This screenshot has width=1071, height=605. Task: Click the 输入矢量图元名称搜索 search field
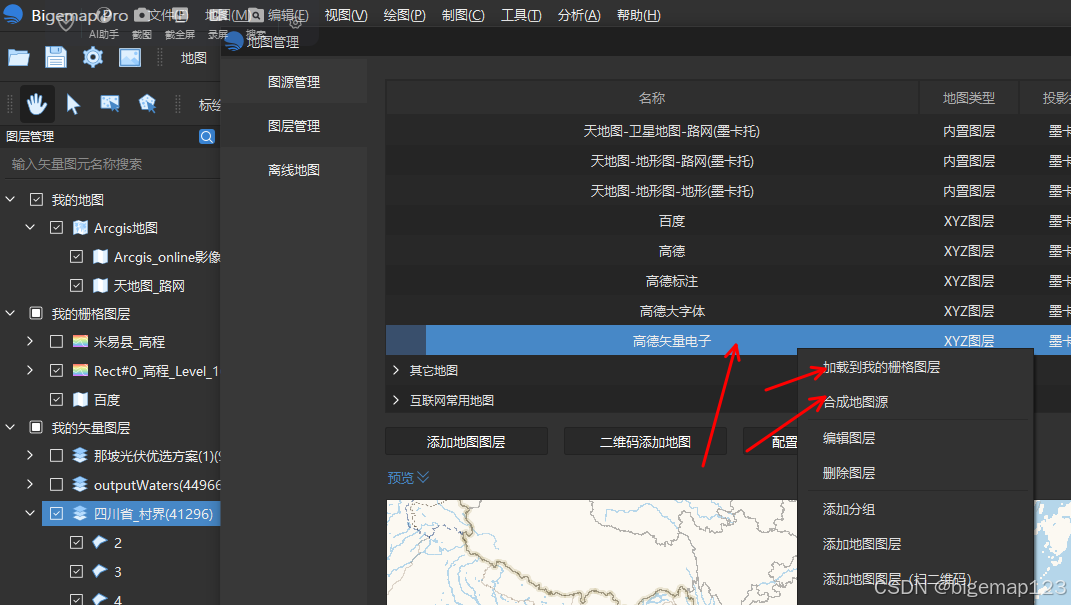click(x=109, y=164)
